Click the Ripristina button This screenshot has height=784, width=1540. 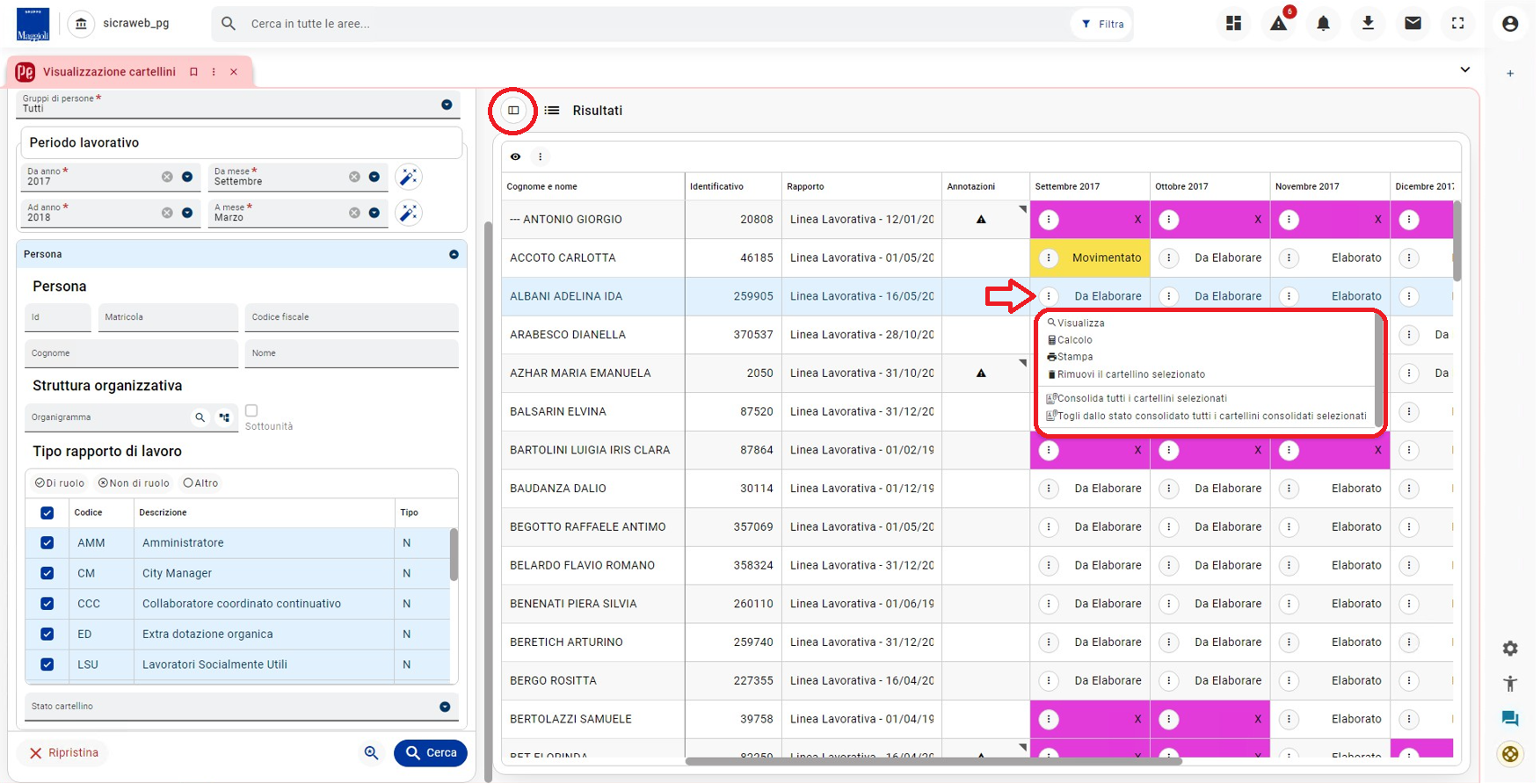pos(63,753)
